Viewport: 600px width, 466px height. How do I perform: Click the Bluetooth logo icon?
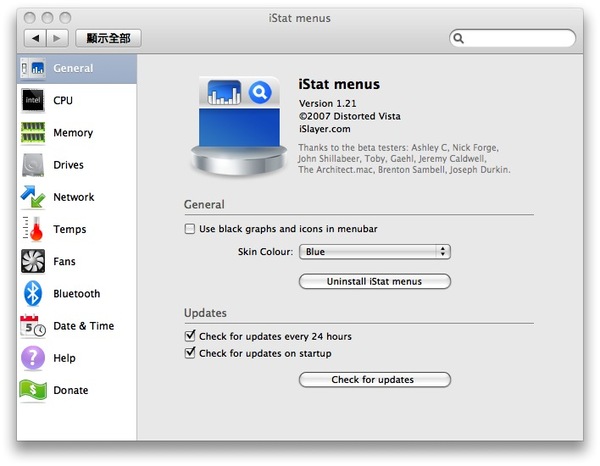pos(33,293)
